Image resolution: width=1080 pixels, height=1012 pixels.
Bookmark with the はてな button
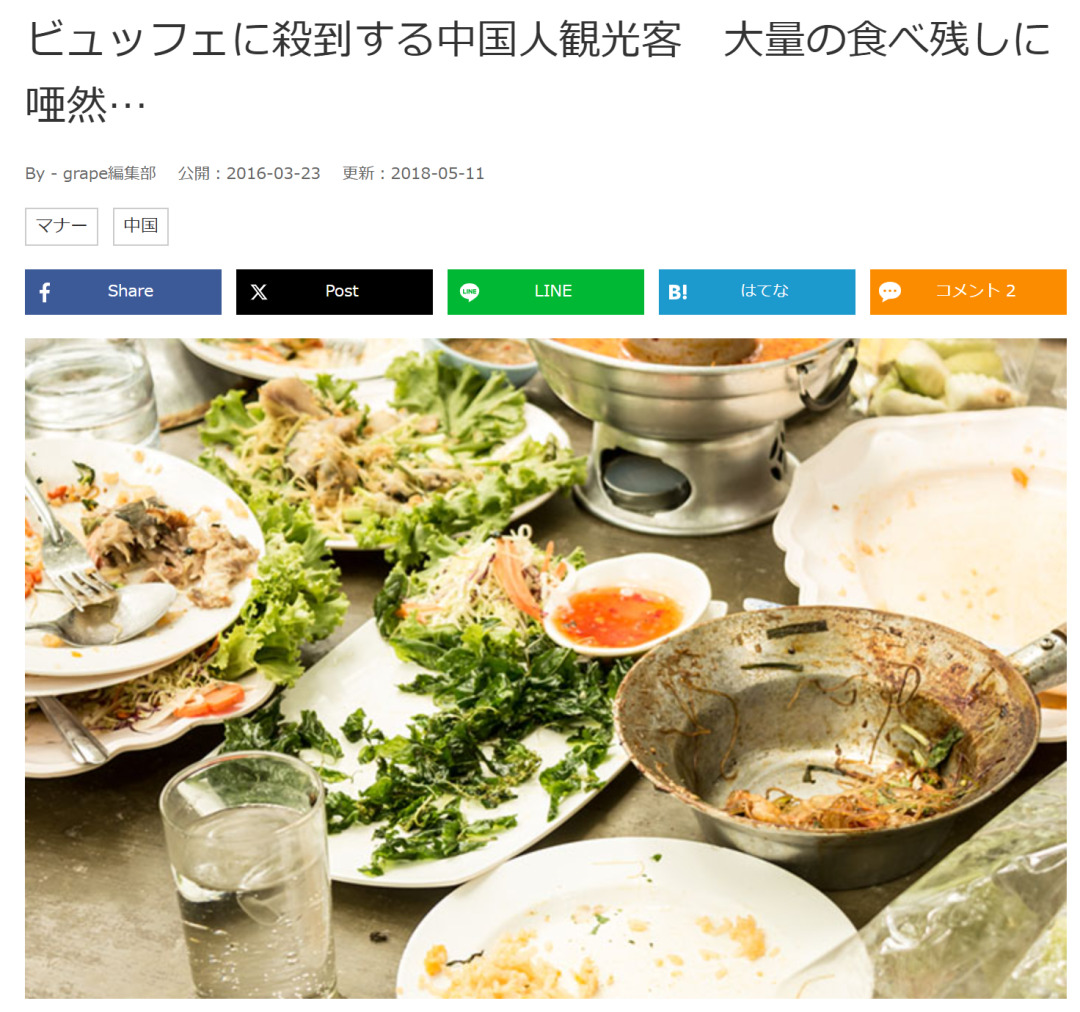(x=757, y=292)
